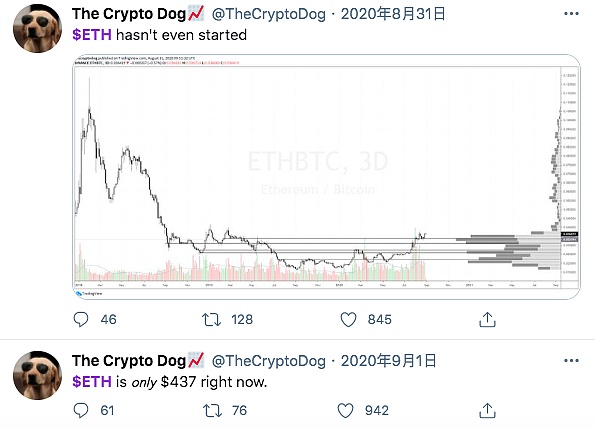595x427 pixels.
Task: Enlarge the ETHBTC 3D chart image
Action: click(x=326, y=177)
